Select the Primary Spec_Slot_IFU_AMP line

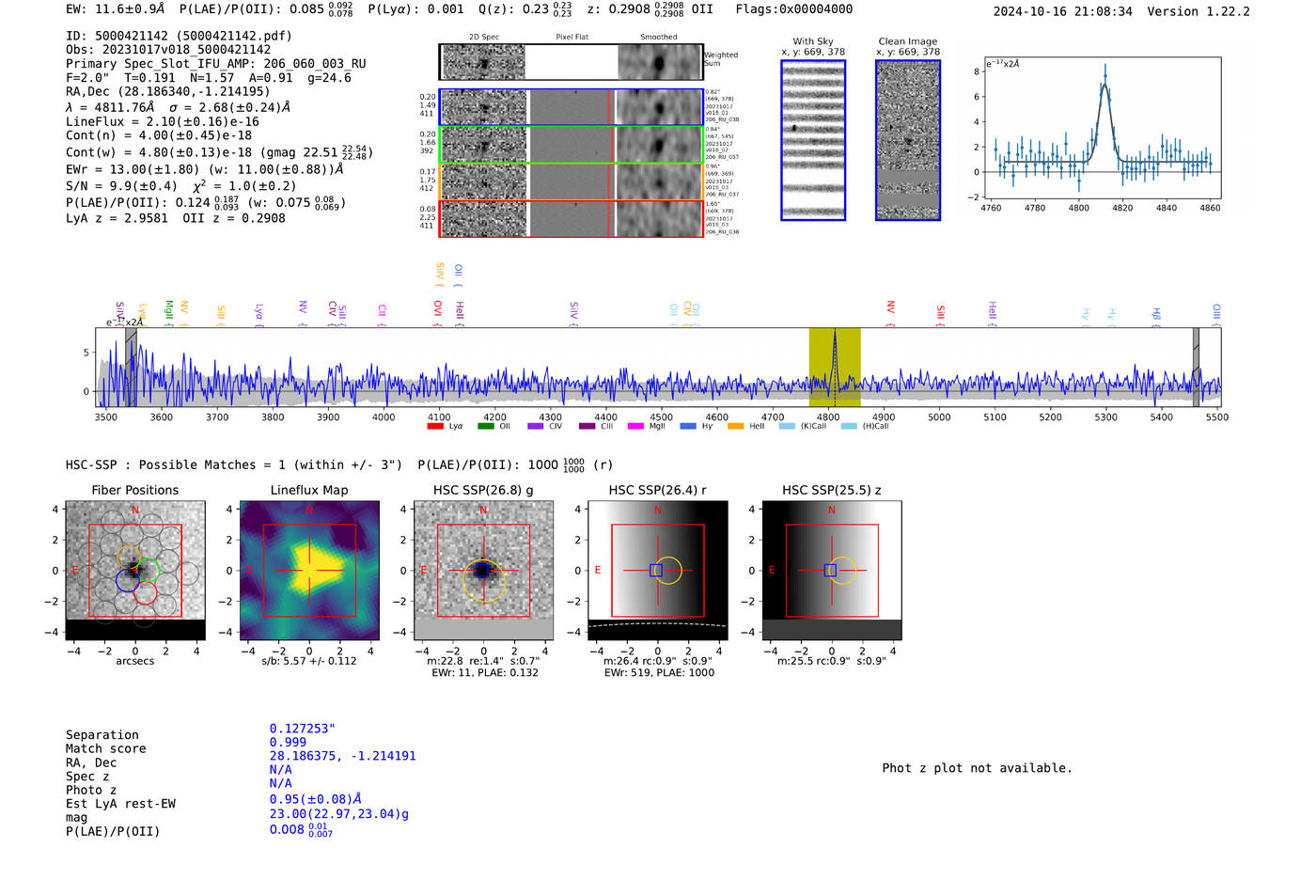[x=216, y=64]
